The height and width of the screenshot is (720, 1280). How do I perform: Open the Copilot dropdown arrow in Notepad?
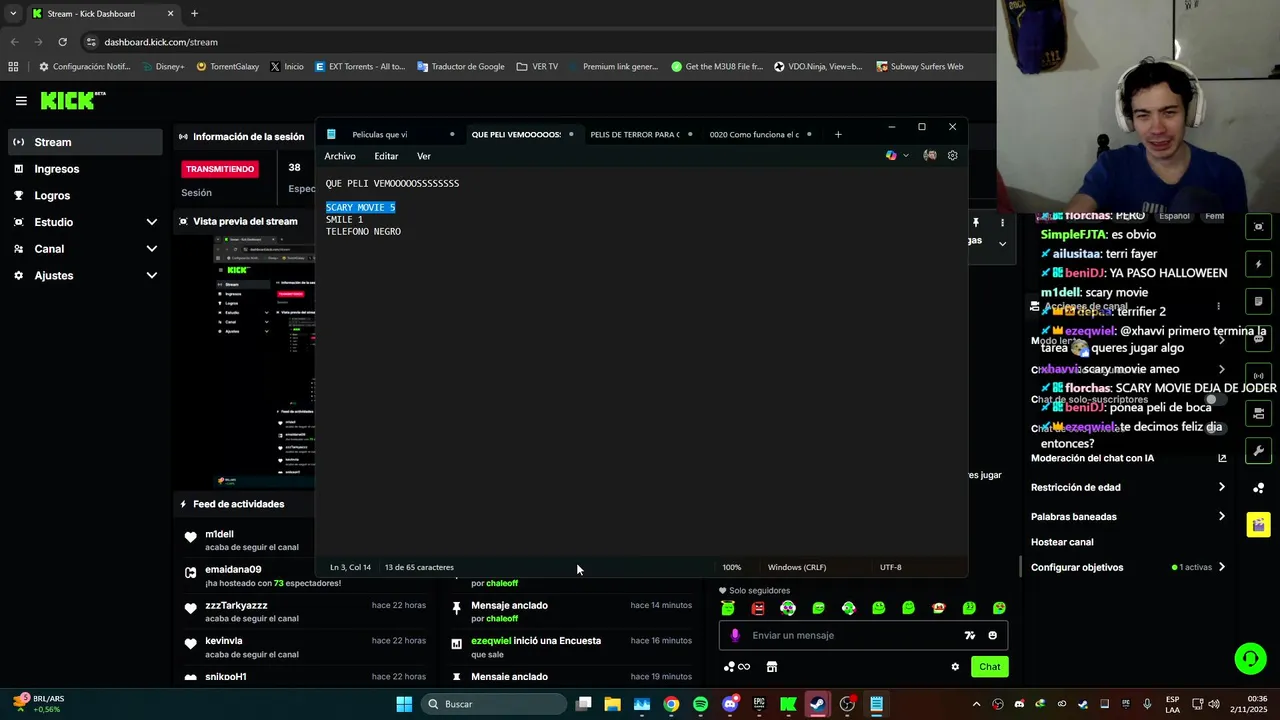[x=906, y=156]
